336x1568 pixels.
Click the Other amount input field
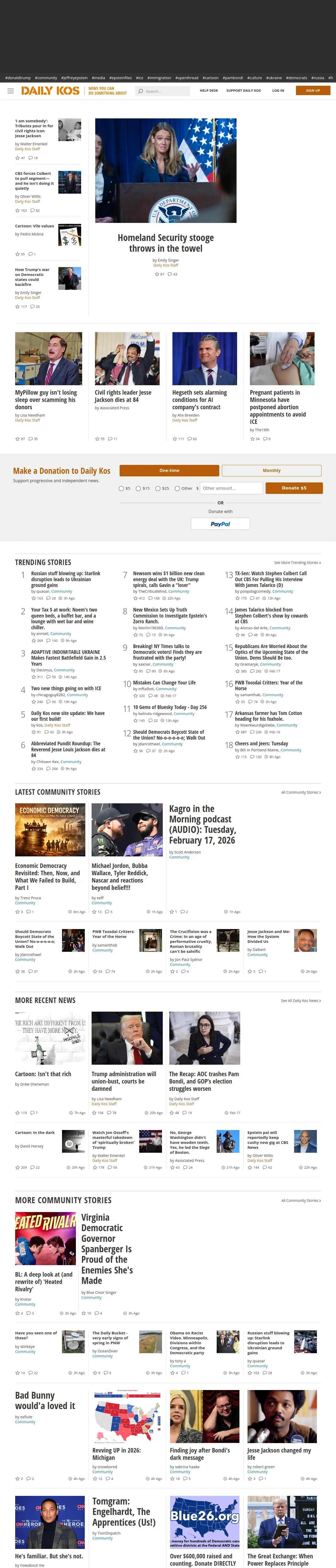[x=231, y=488]
